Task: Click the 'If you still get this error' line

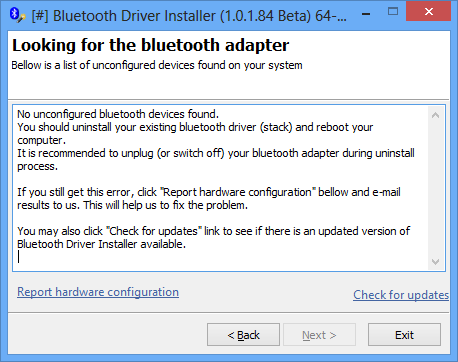Action: point(209,192)
